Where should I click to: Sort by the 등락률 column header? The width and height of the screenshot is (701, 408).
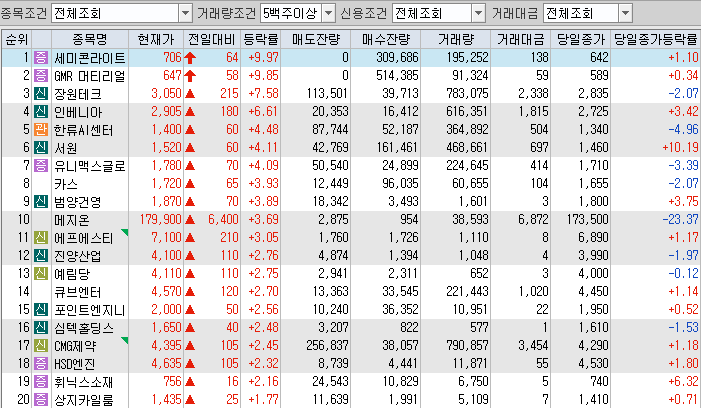[261, 39]
